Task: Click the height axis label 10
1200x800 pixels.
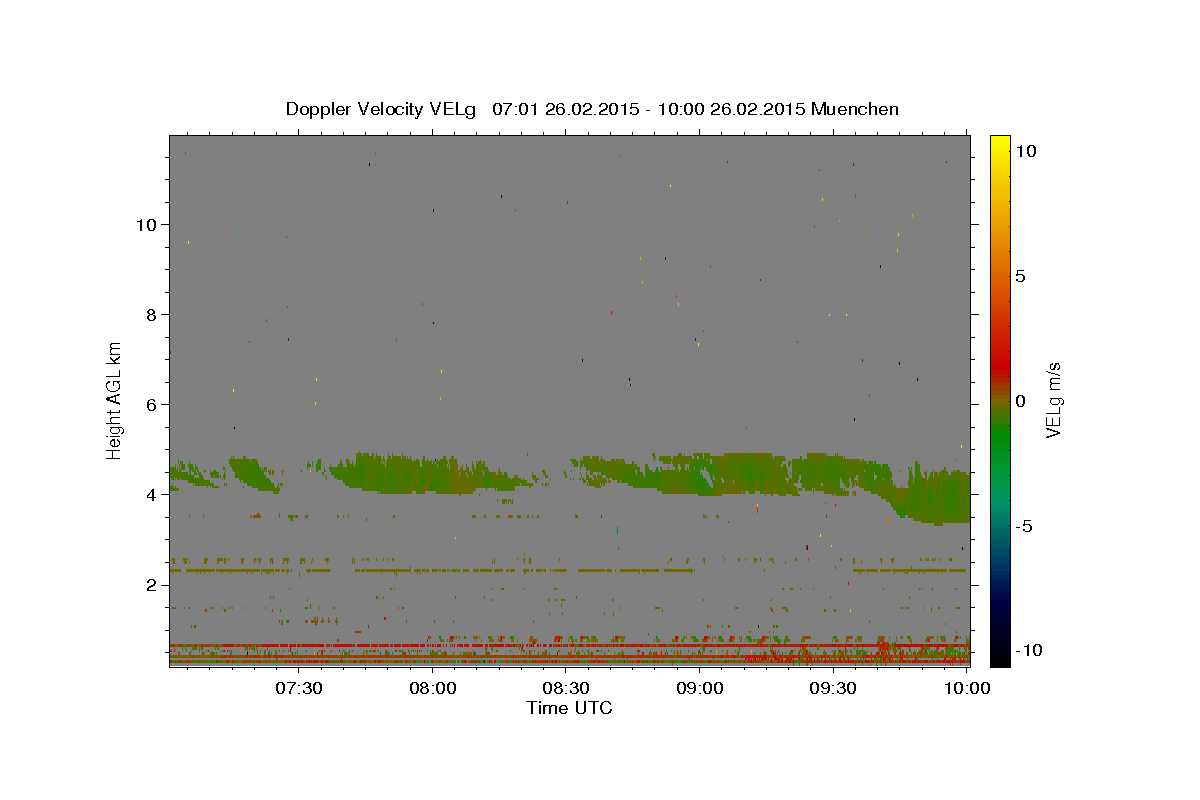Action: pyautogui.click(x=146, y=225)
